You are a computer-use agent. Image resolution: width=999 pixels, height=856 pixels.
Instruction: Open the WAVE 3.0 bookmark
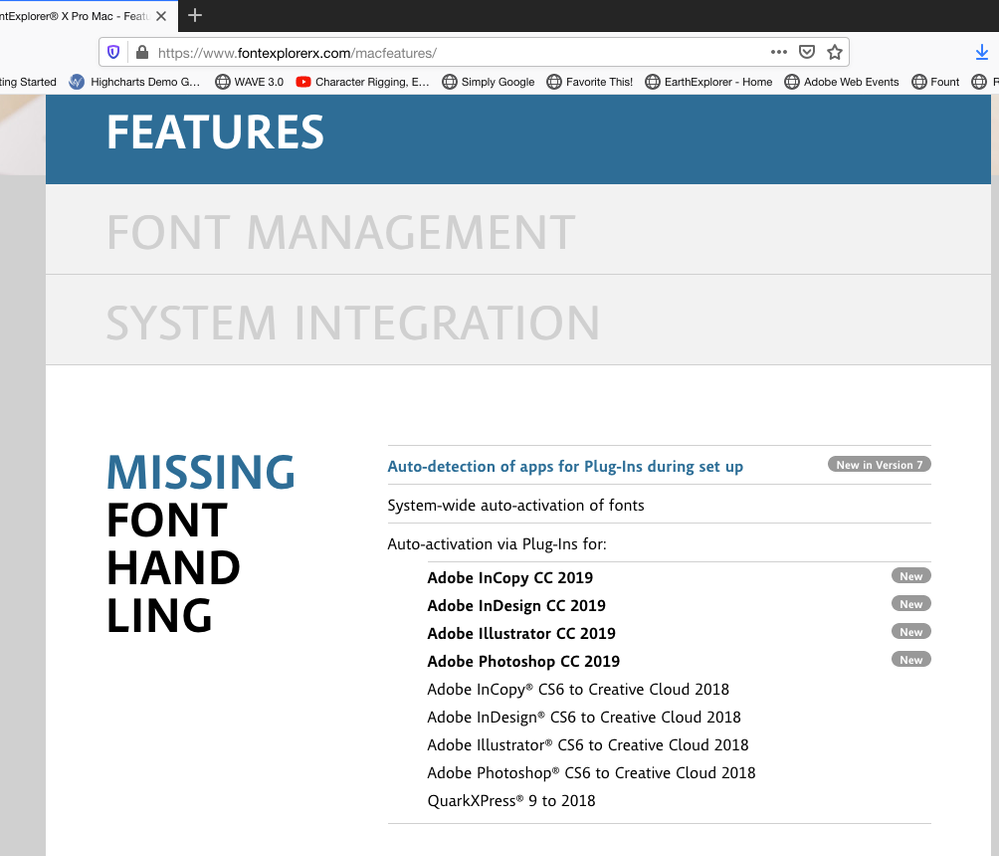pos(249,82)
